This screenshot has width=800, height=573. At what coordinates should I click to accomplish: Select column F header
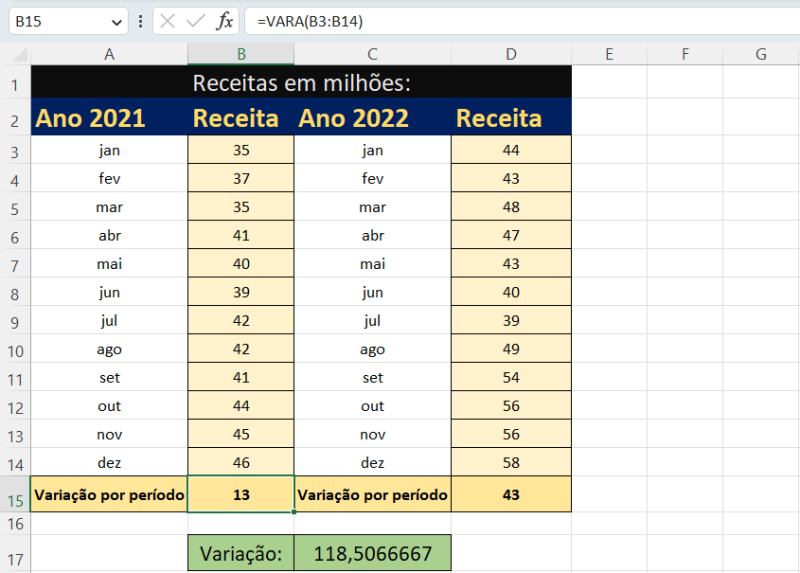point(685,54)
